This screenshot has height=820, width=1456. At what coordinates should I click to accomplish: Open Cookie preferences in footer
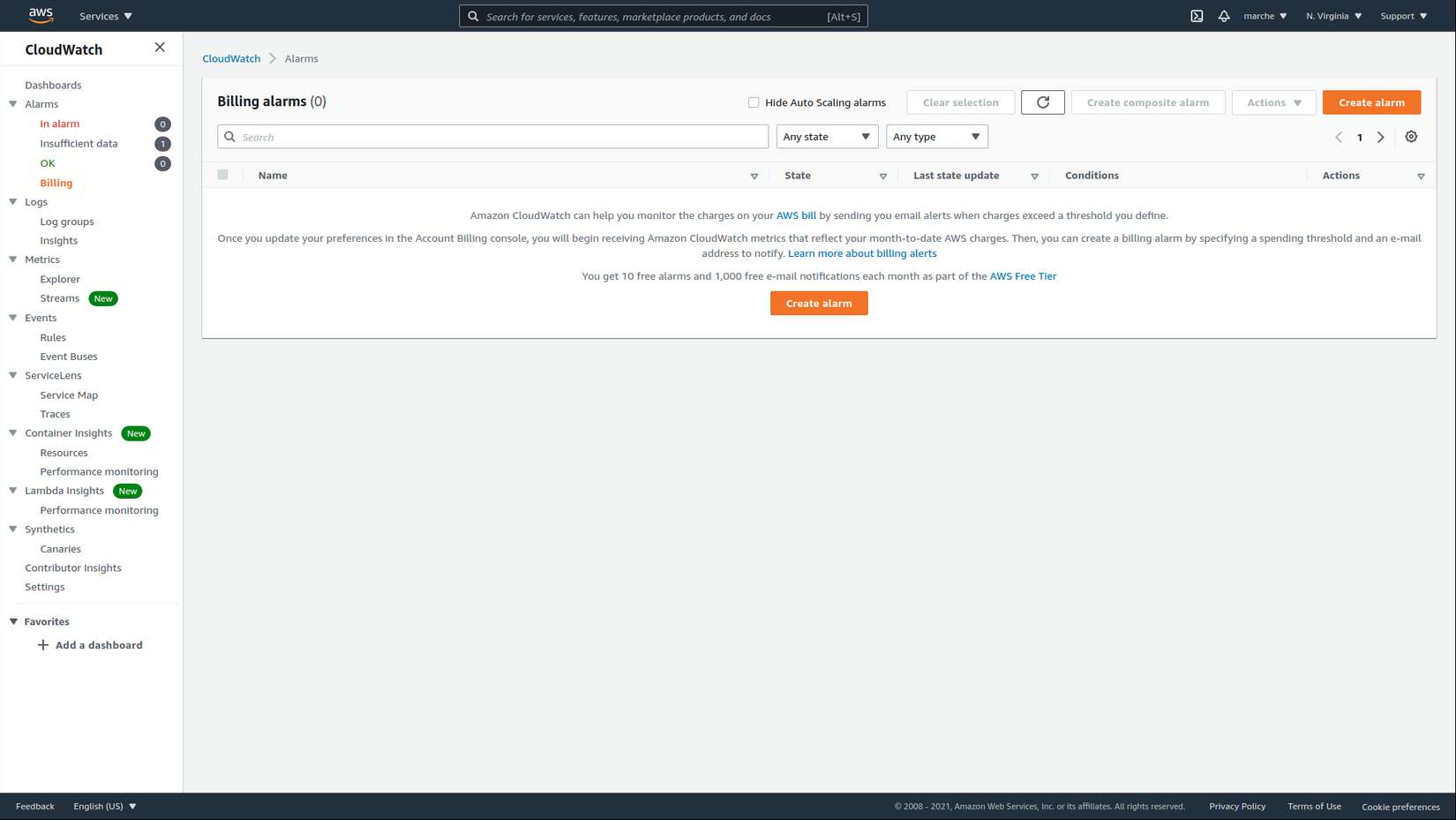[1400, 807]
